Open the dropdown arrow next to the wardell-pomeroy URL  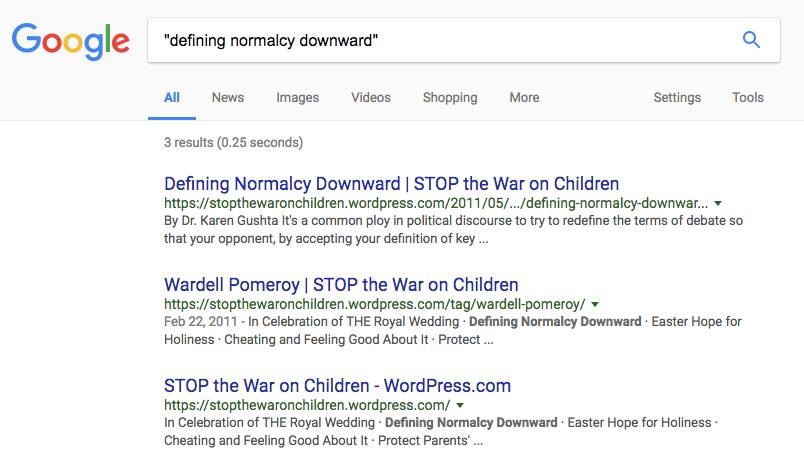[595, 304]
